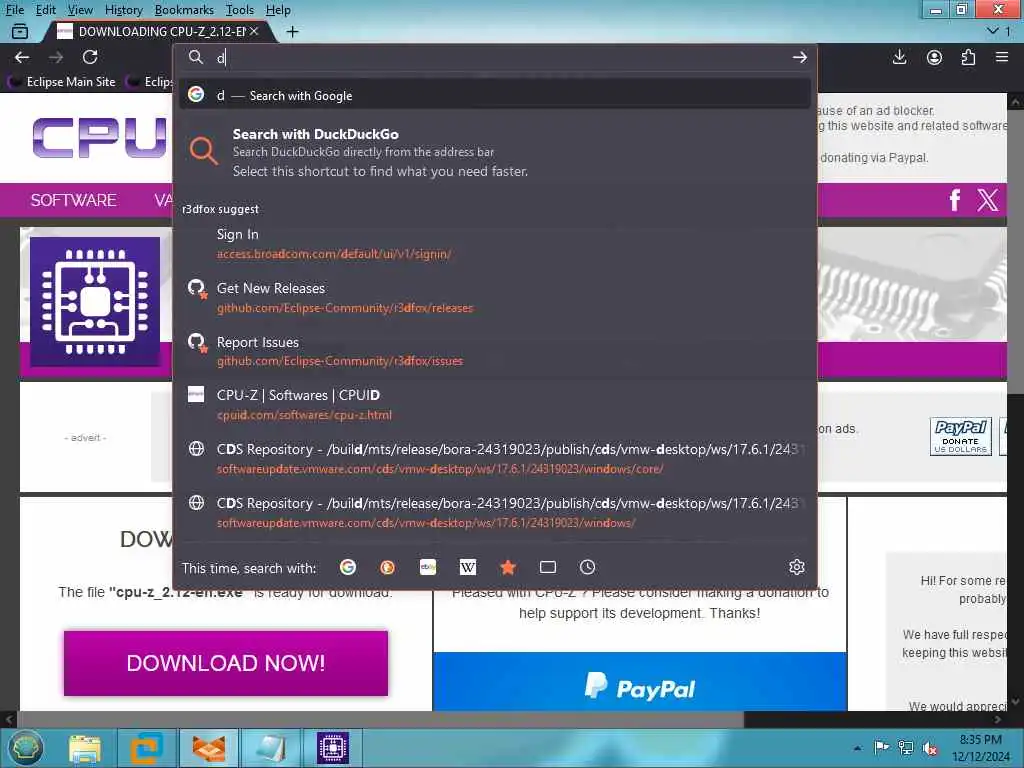Expand the list all tabs chevron

[993, 31]
